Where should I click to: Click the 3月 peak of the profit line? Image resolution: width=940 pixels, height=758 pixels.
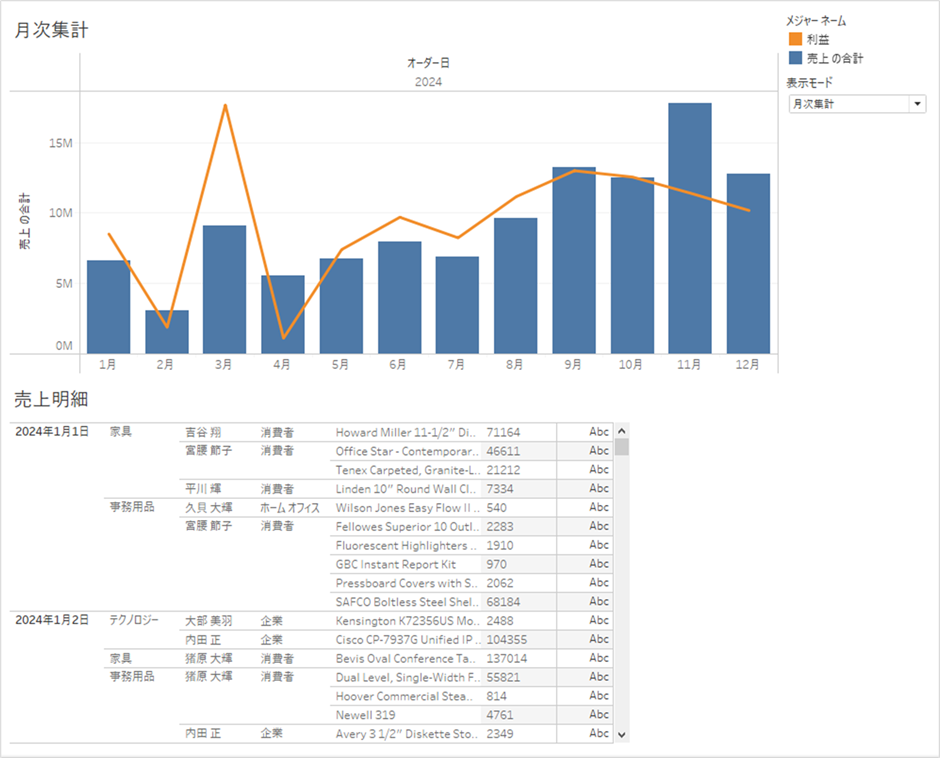225,106
